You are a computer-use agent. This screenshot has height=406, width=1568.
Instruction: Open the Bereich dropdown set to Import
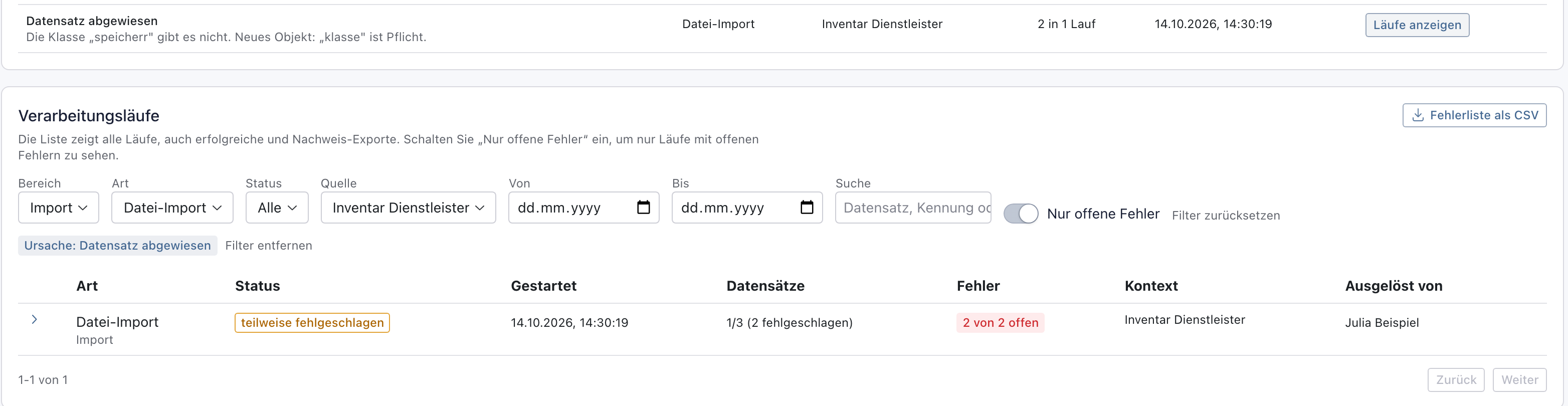pos(59,208)
